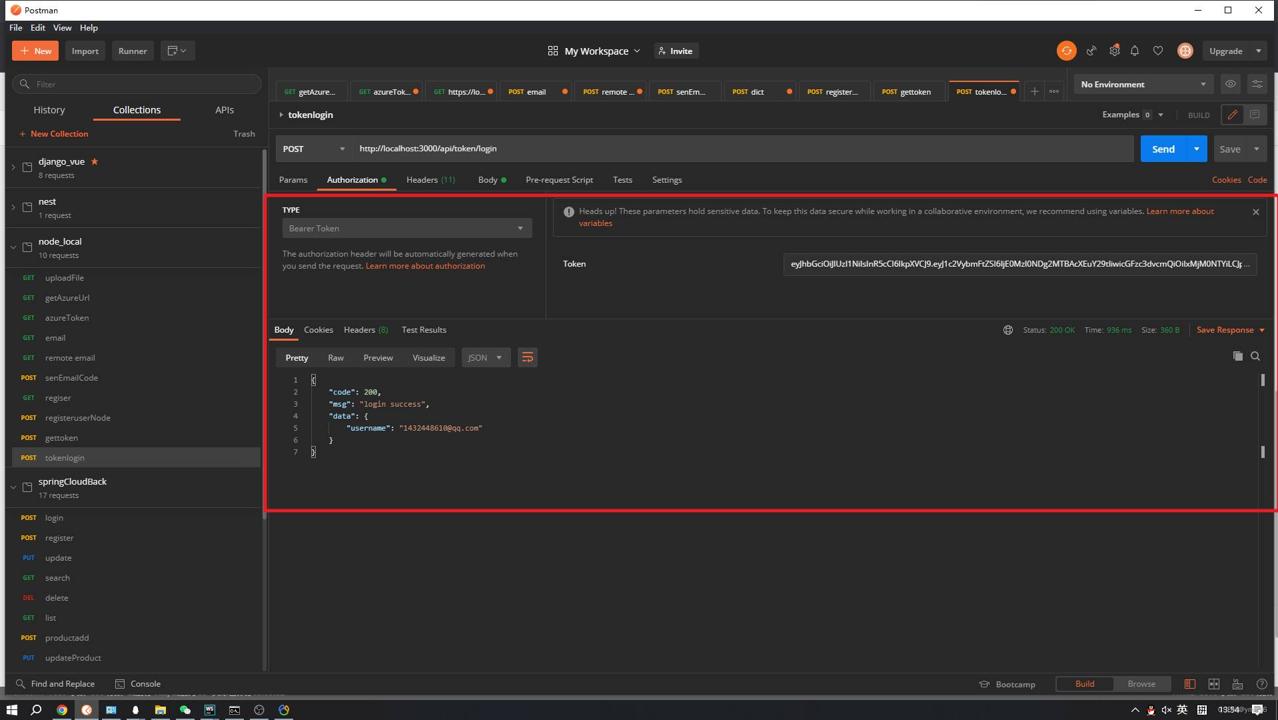Open Find and Replace
The image size is (1278, 720).
click(x=55, y=684)
